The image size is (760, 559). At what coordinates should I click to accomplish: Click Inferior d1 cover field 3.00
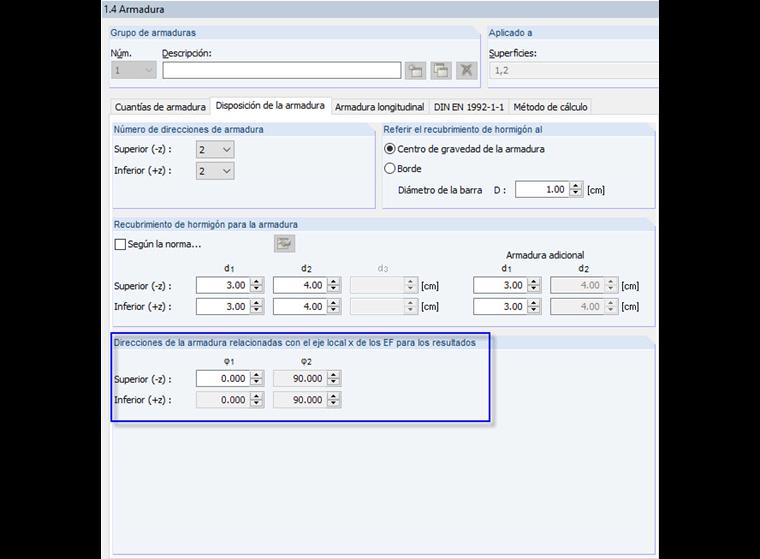(222, 306)
